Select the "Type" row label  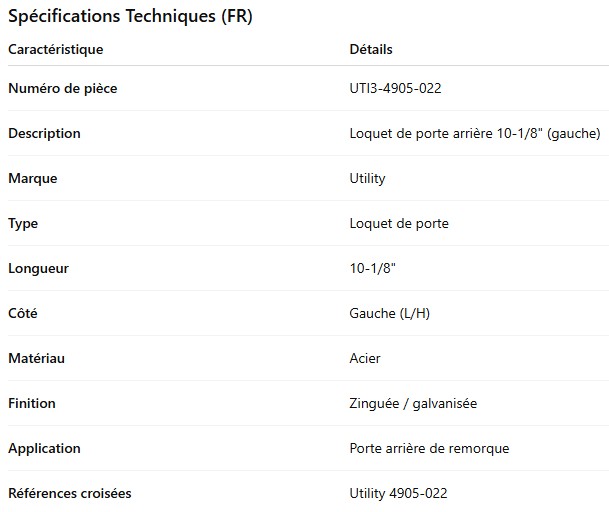(x=23, y=223)
